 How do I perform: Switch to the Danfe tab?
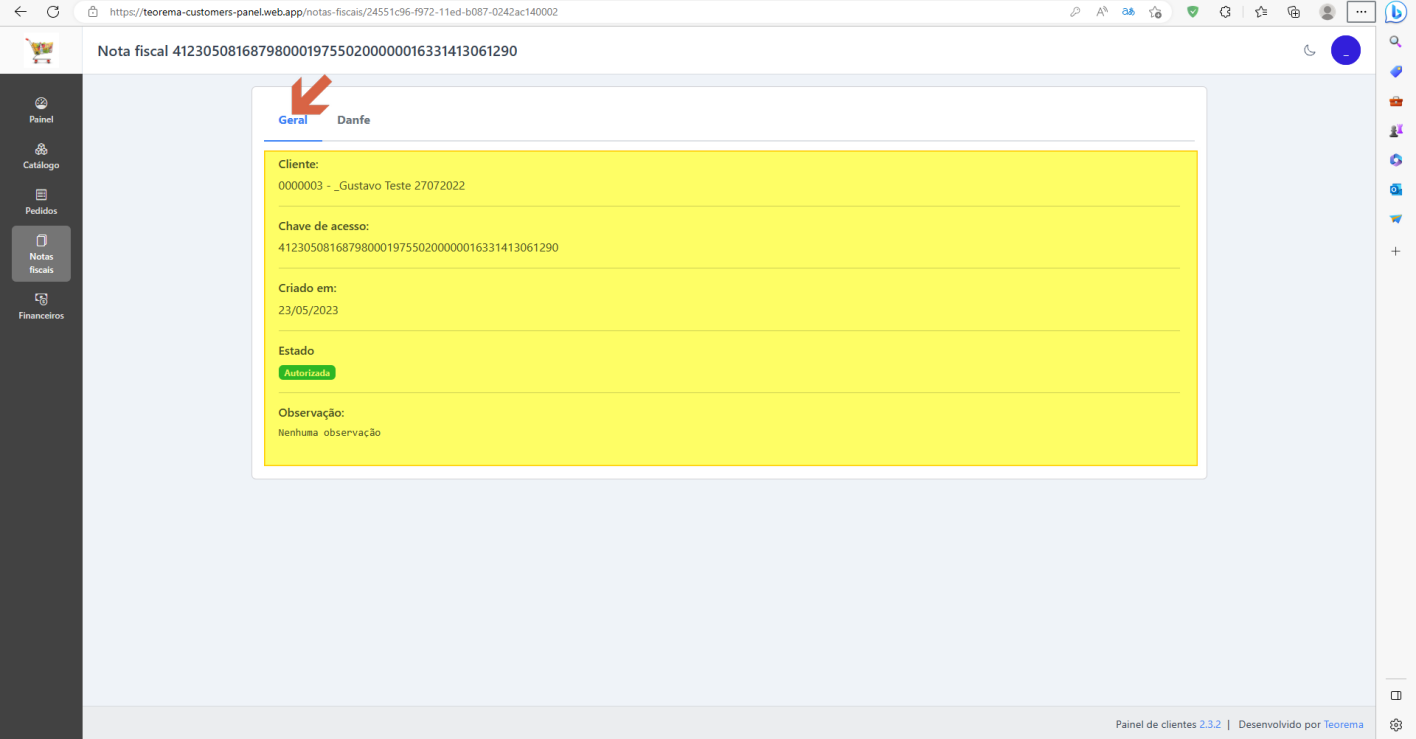click(x=353, y=120)
